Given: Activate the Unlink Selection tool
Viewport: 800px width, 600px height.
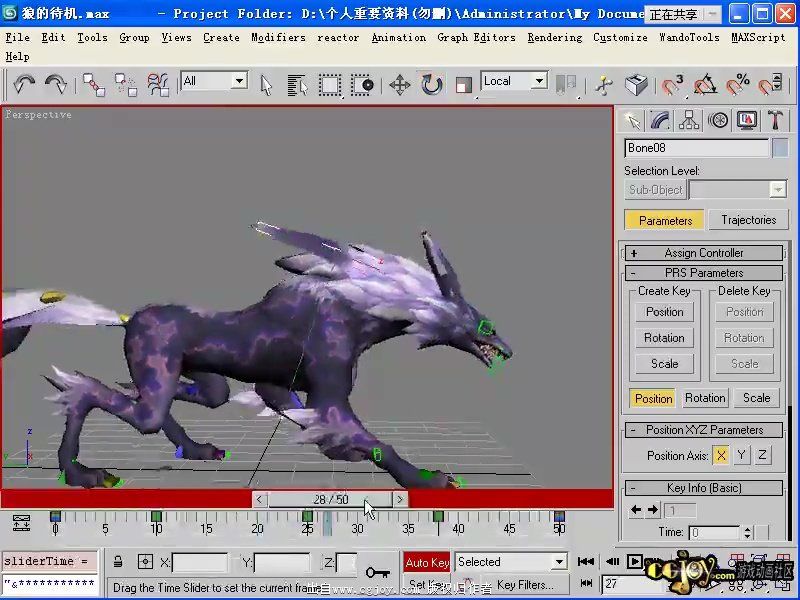Looking at the screenshot, I should point(126,84).
